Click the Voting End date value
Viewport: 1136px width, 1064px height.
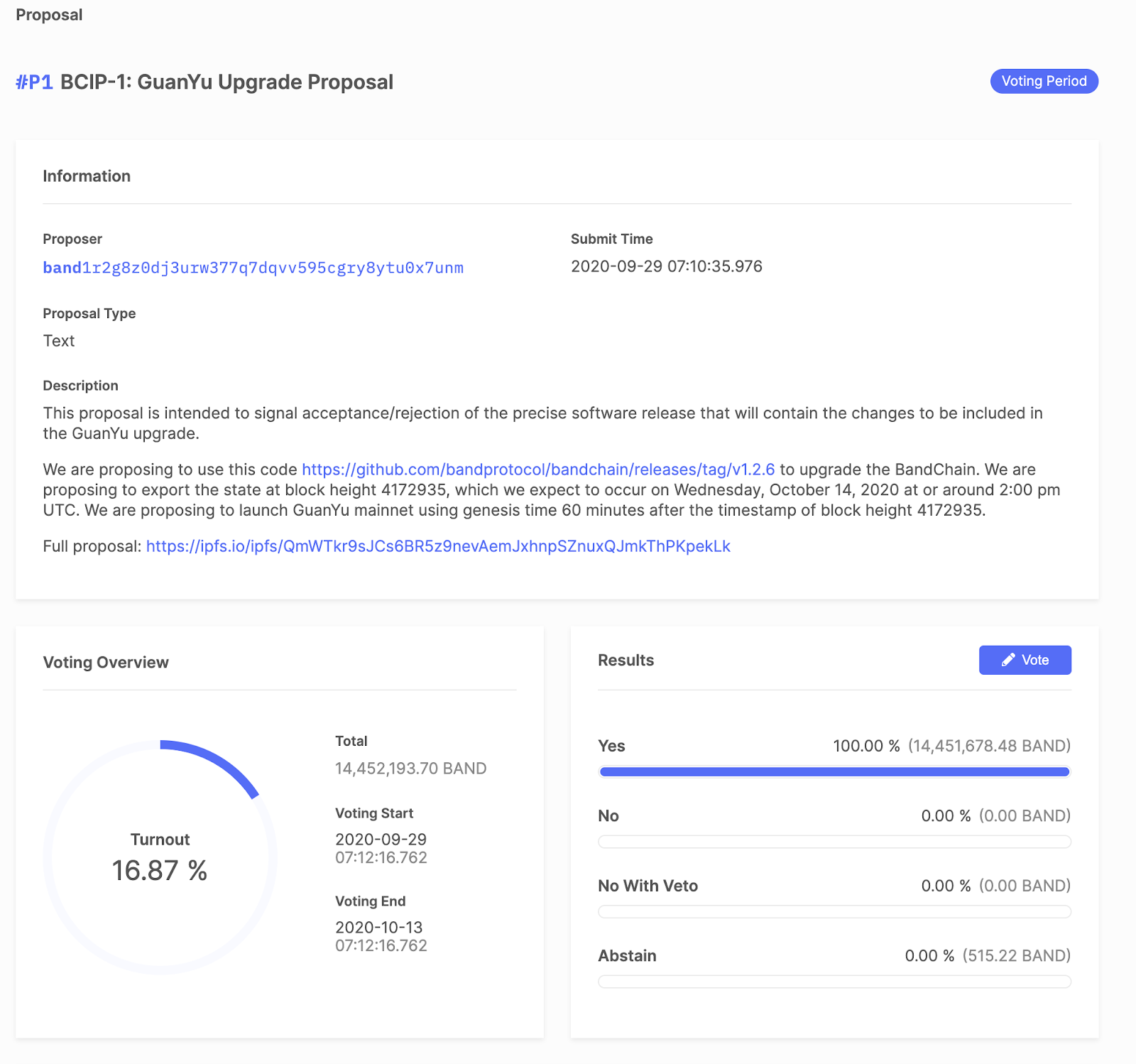(x=381, y=936)
